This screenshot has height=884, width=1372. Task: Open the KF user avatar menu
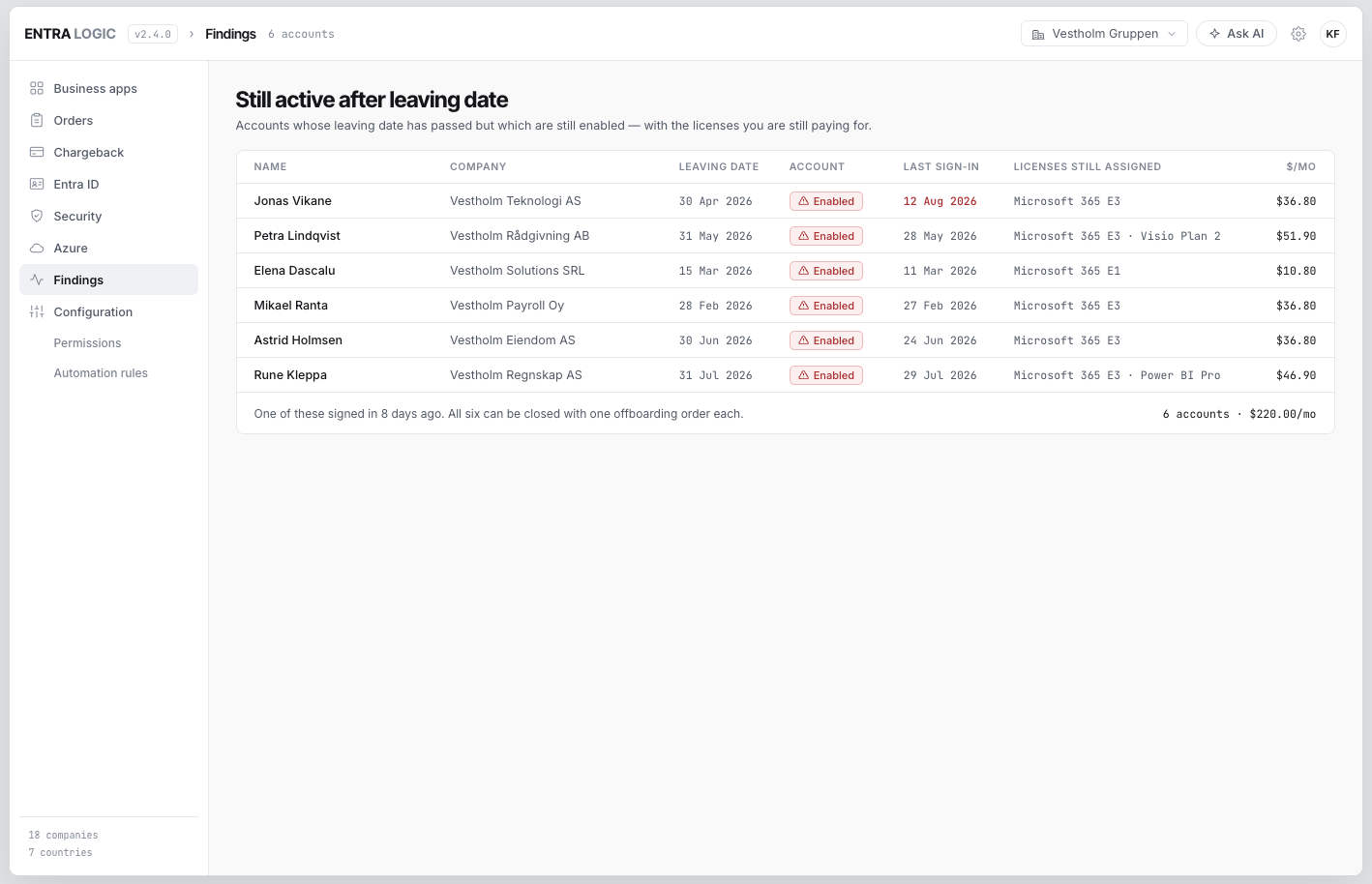pyautogui.click(x=1333, y=34)
